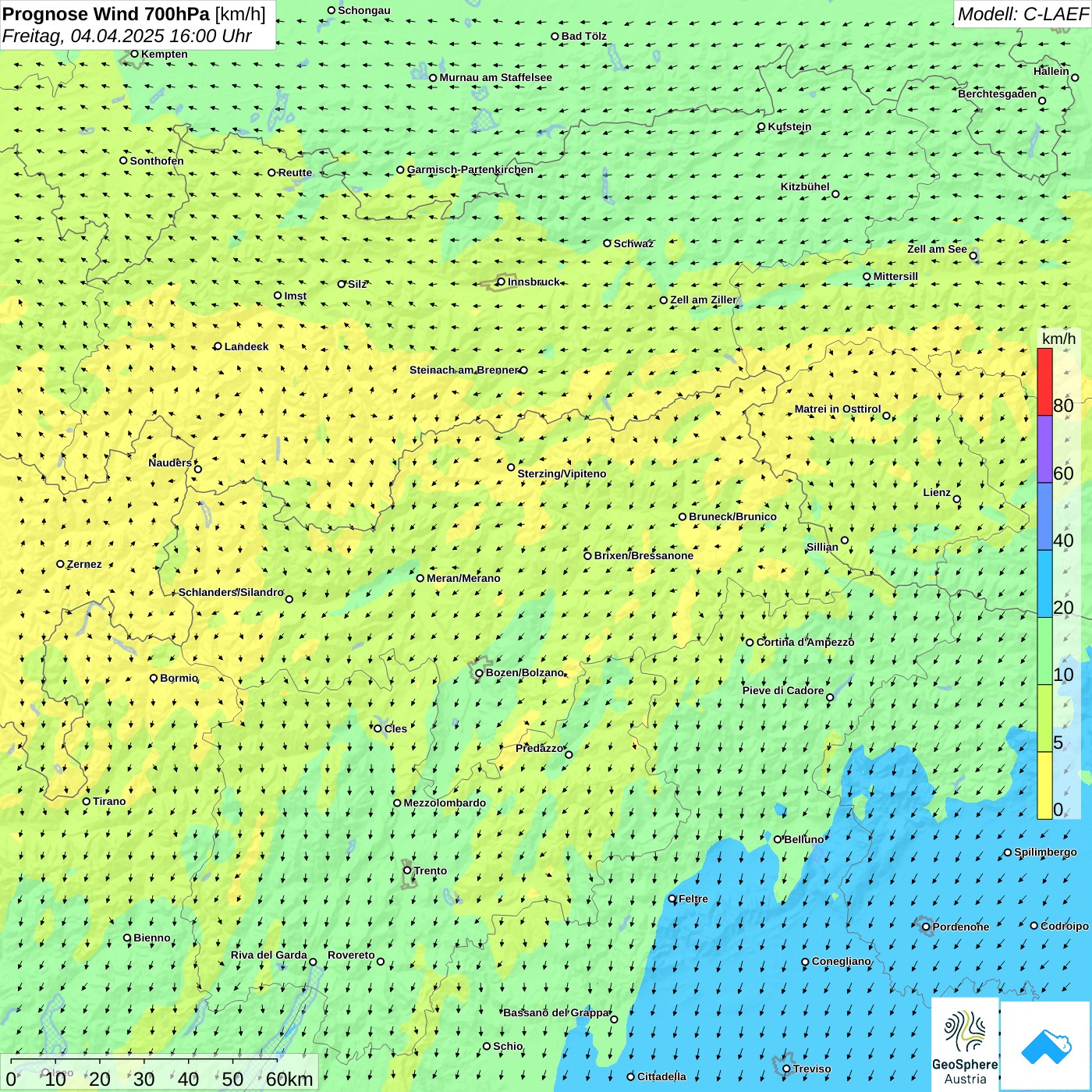Click the Zell am See marker dot
This screenshot has width=1092, height=1092.
coord(973,256)
